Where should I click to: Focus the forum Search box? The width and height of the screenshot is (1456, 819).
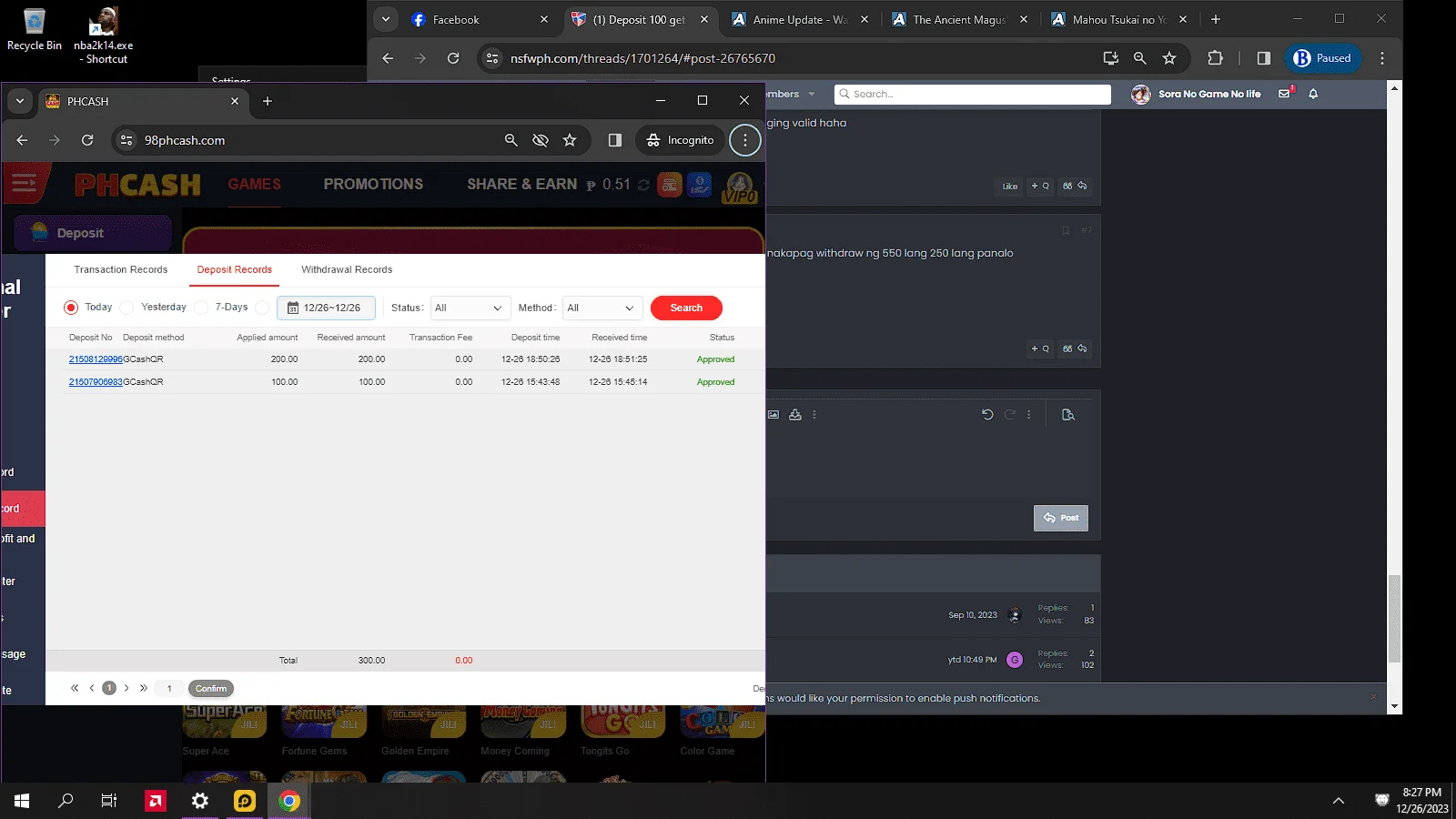point(972,94)
